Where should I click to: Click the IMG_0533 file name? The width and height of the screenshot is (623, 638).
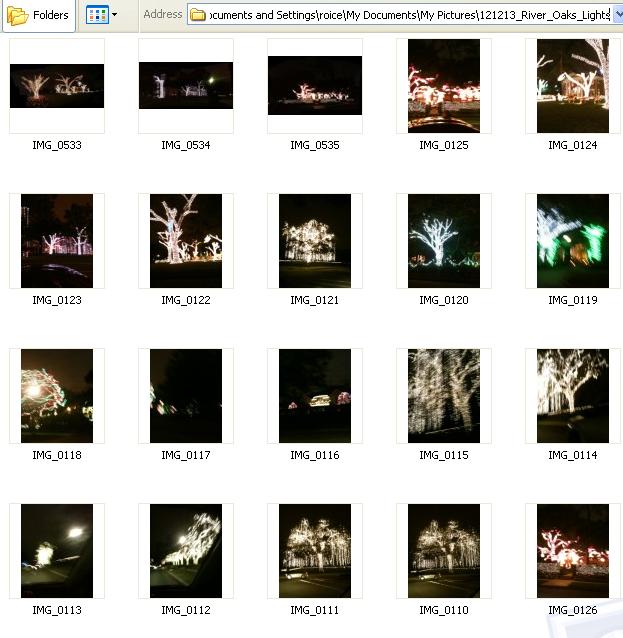pyautogui.click(x=57, y=145)
